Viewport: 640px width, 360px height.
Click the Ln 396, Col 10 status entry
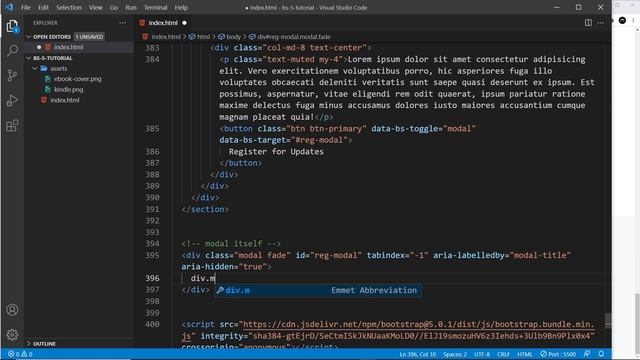point(418,354)
